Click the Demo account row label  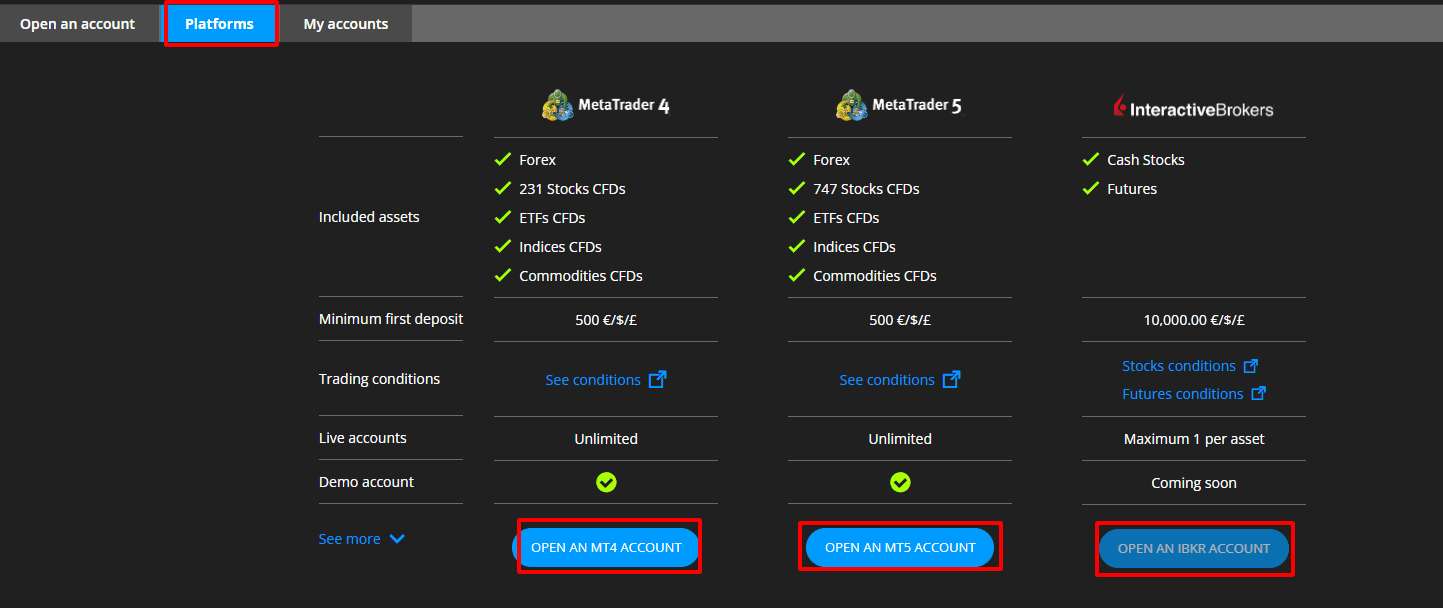[366, 482]
